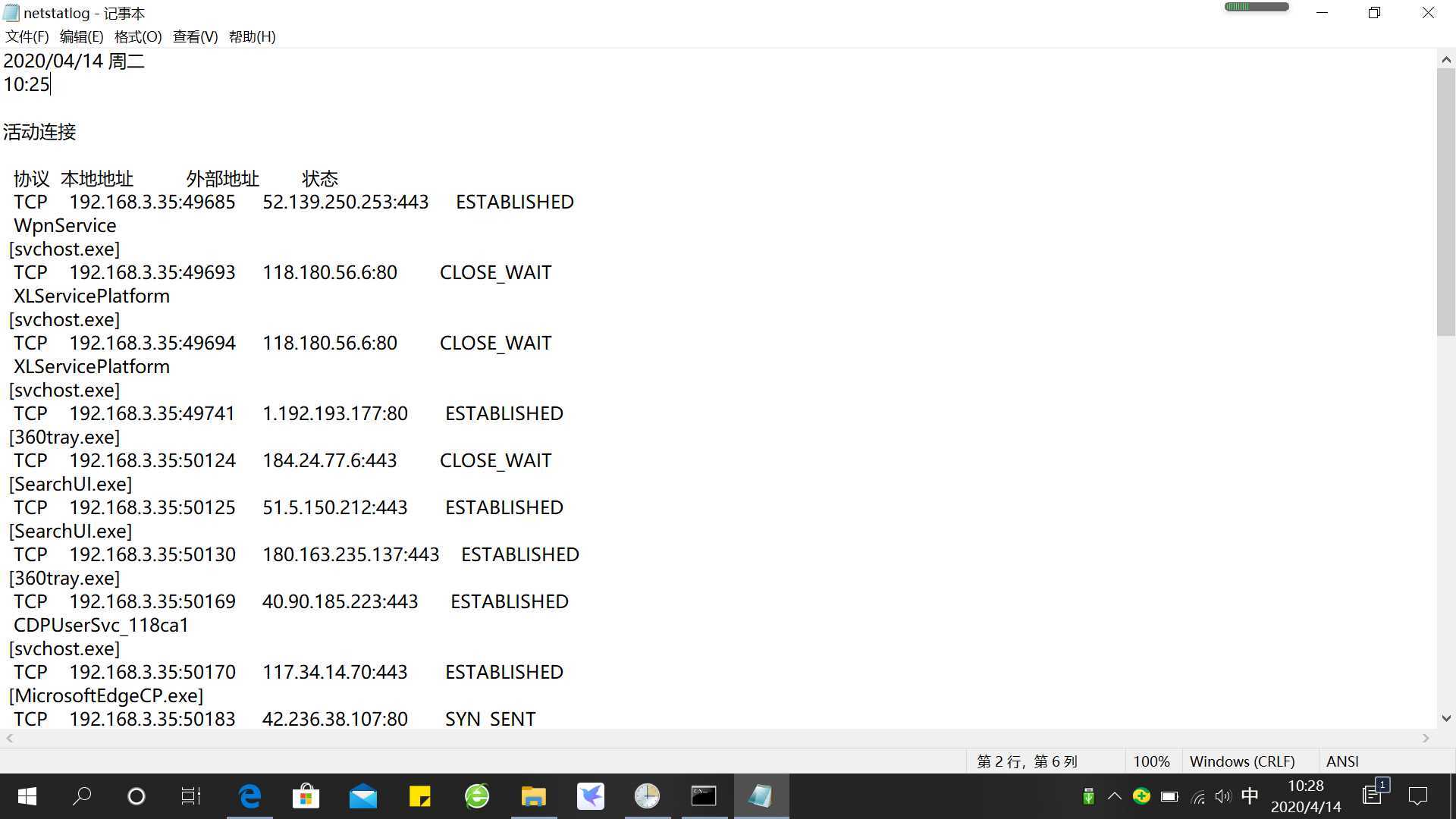Click the clock app taskbar icon

(x=647, y=796)
